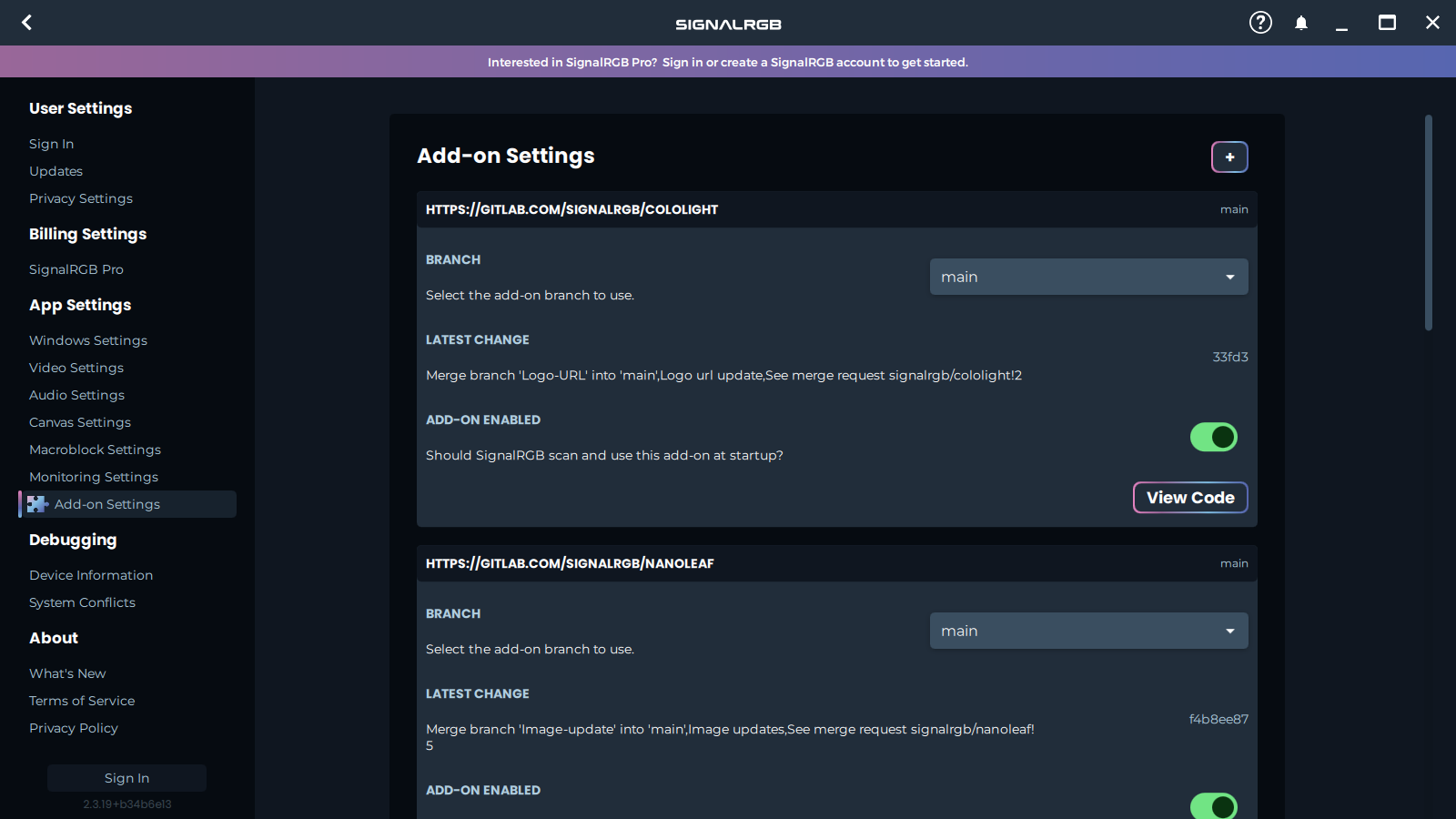Click the Add-on Settings puzzle icon

pyautogui.click(x=37, y=504)
